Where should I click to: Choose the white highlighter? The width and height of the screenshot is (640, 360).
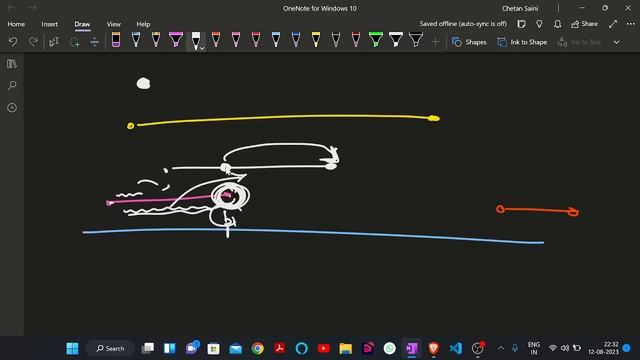[396, 40]
